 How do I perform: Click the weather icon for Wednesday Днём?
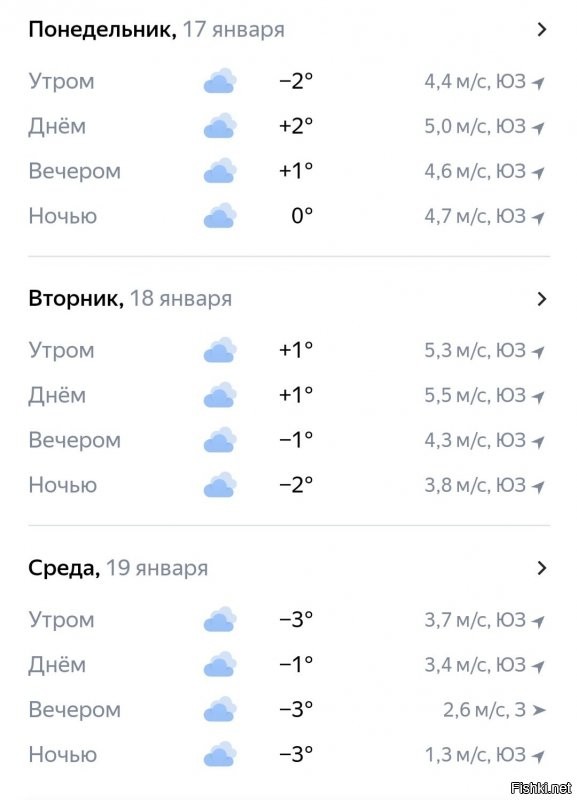pyautogui.click(x=218, y=665)
